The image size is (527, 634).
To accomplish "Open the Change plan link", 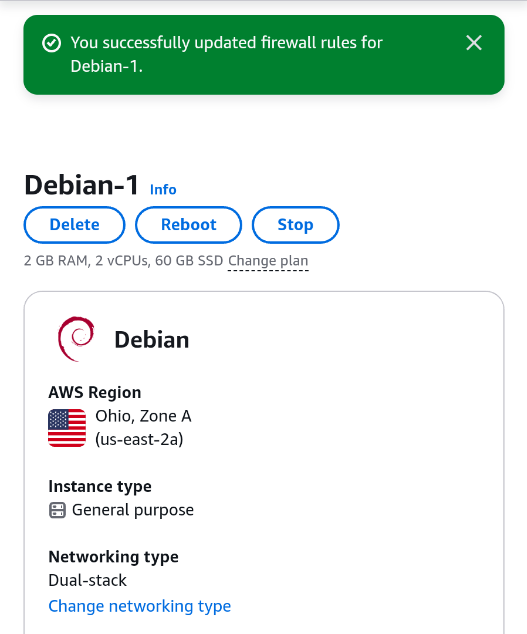I will click(268, 261).
